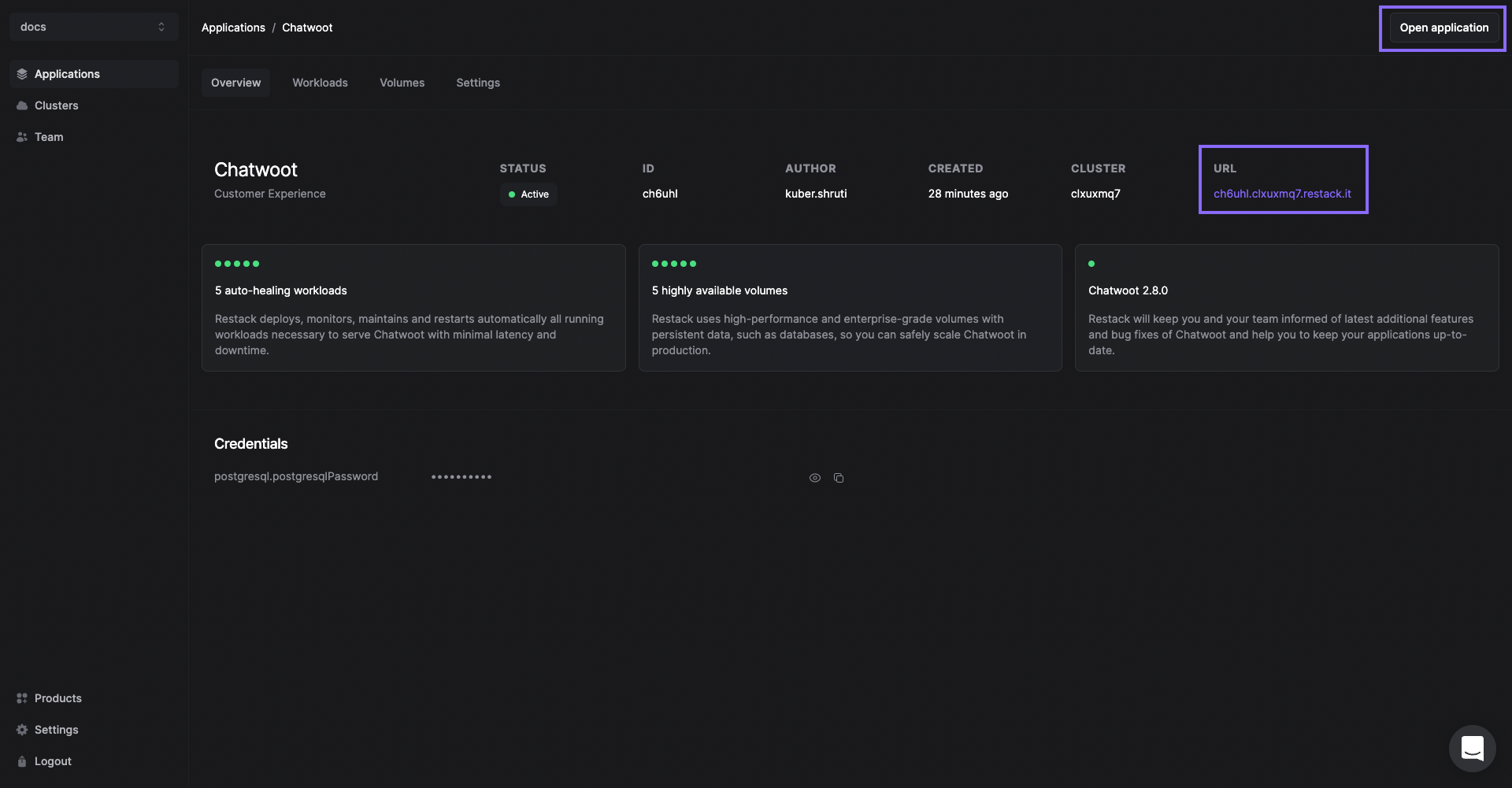Screen dimensions: 1512x788
Task: Switch to the Volumes tab
Action: [x=402, y=83]
